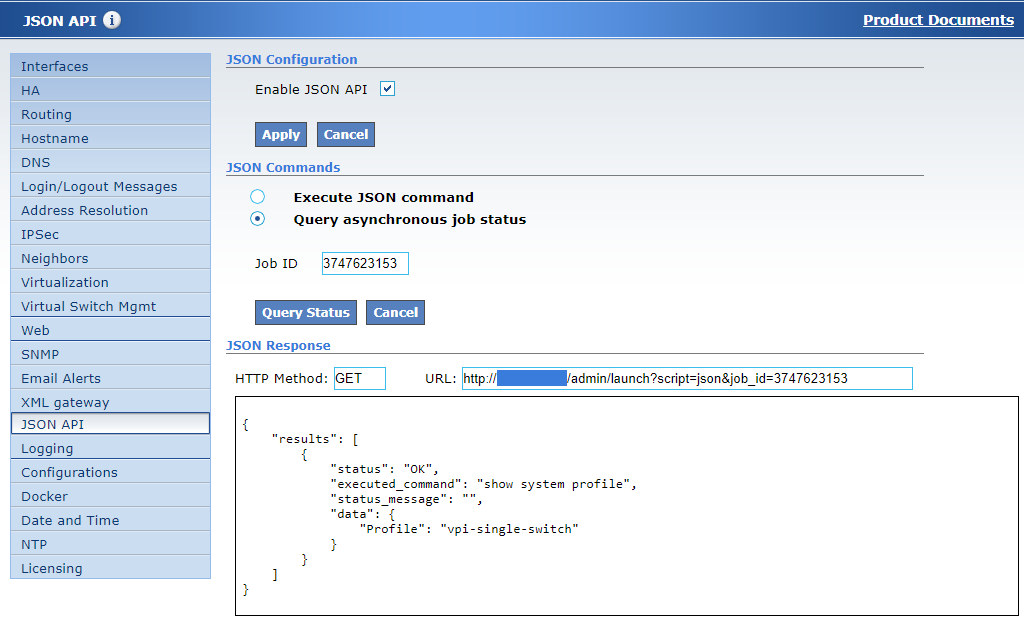1024x623 pixels.
Task: Click the Query Status button
Action: pos(305,312)
